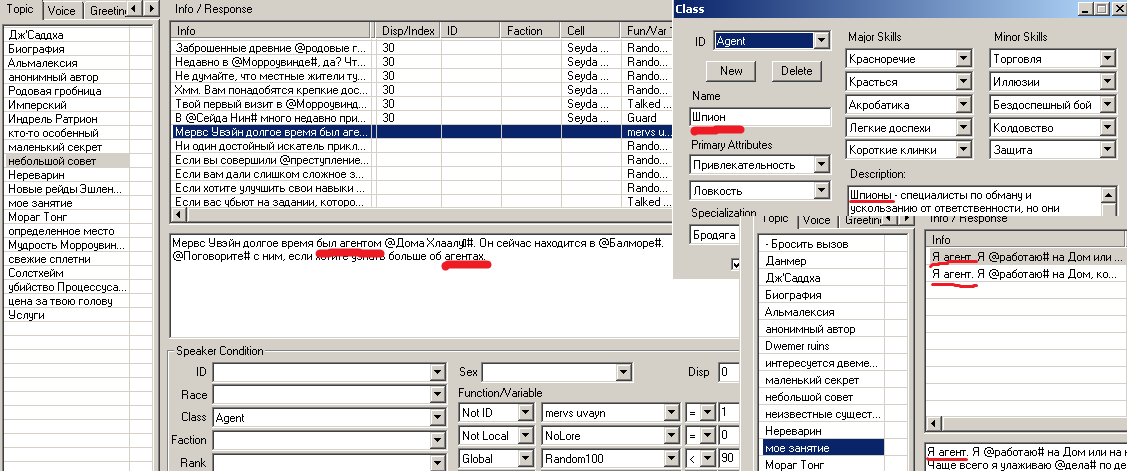Click left arrow of Info list scrollbar

179,215
